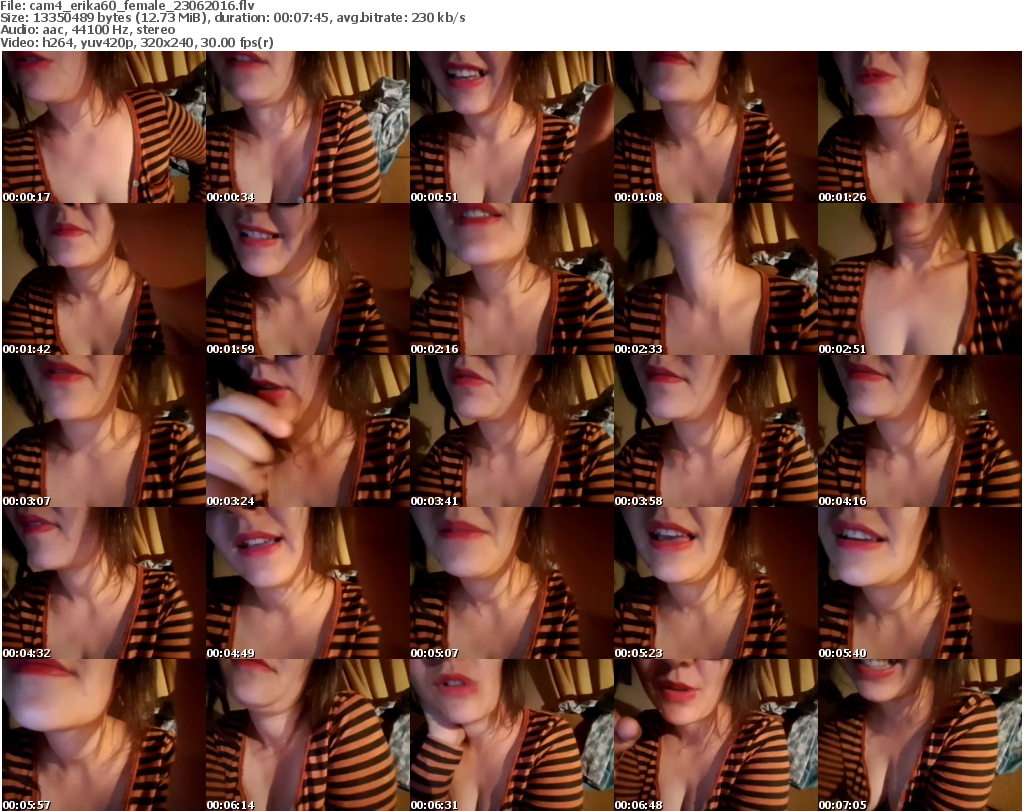Click the 00:06:31 video frame
Image resolution: width=1024 pixels, height=811 pixels.
tap(512, 735)
